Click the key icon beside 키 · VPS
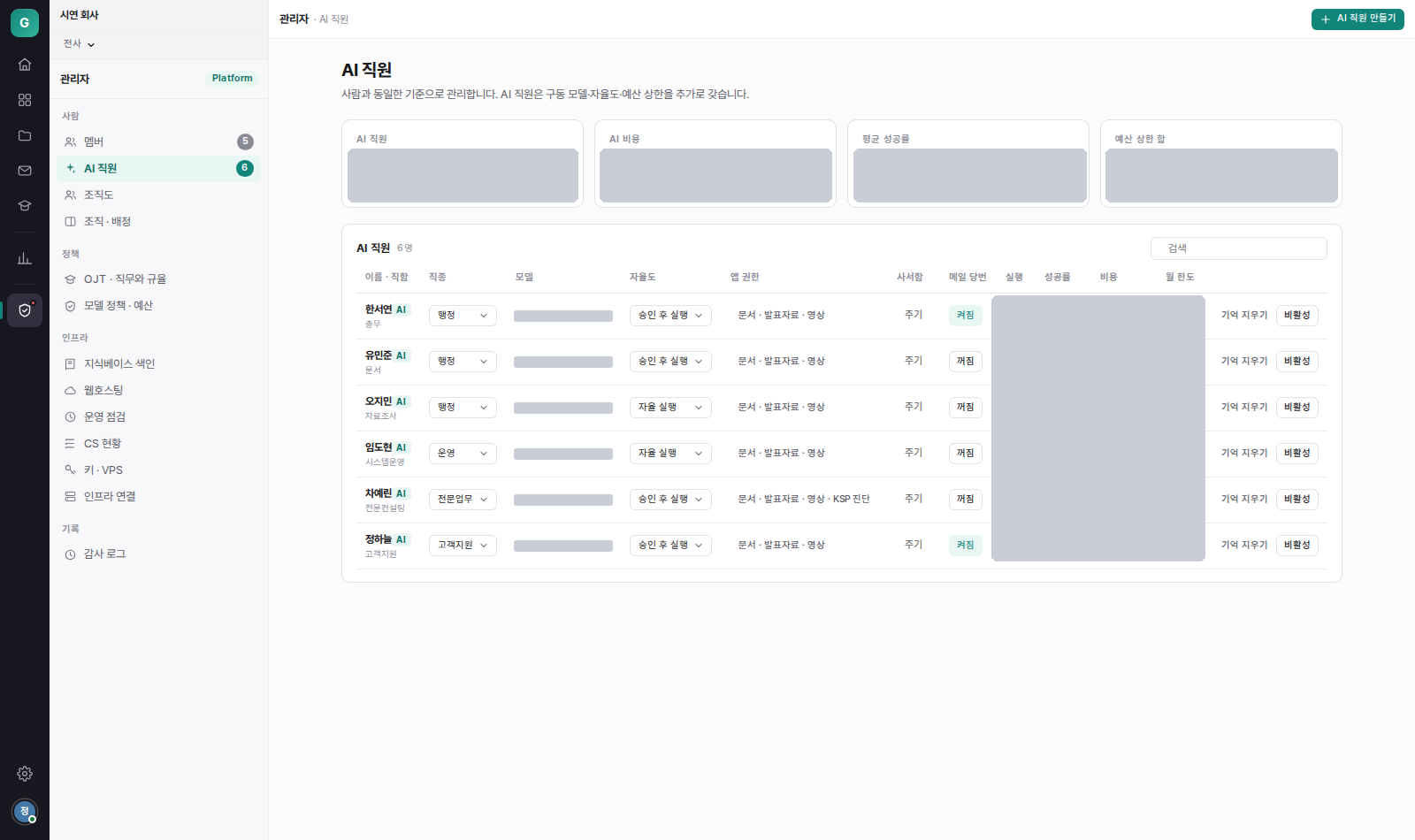Image resolution: width=1415 pixels, height=840 pixels. pyautogui.click(x=70, y=470)
